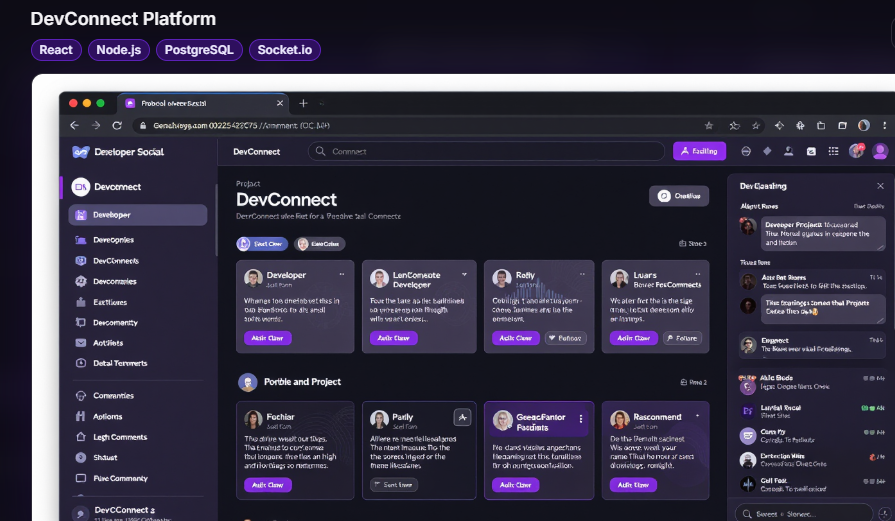Image resolution: width=895 pixels, height=521 pixels.
Task: Toggle the second filter chip with avatar
Action: [320, 244]
